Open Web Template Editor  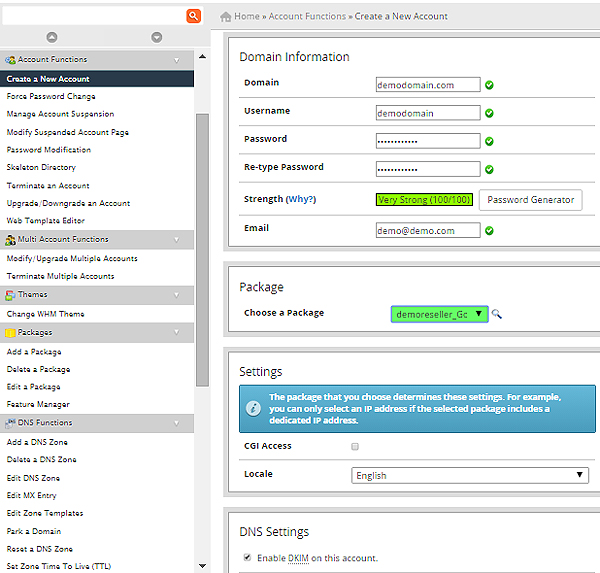coord(46,220)
